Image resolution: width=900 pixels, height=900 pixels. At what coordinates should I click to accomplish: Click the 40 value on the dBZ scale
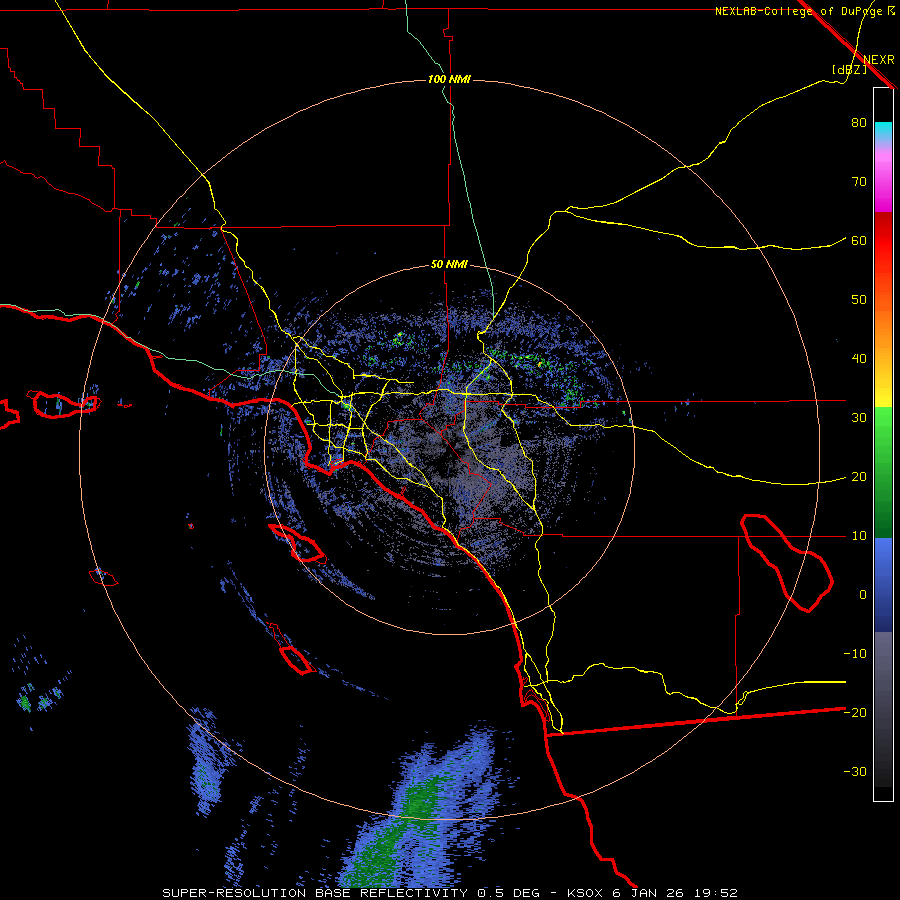[859, 359]
